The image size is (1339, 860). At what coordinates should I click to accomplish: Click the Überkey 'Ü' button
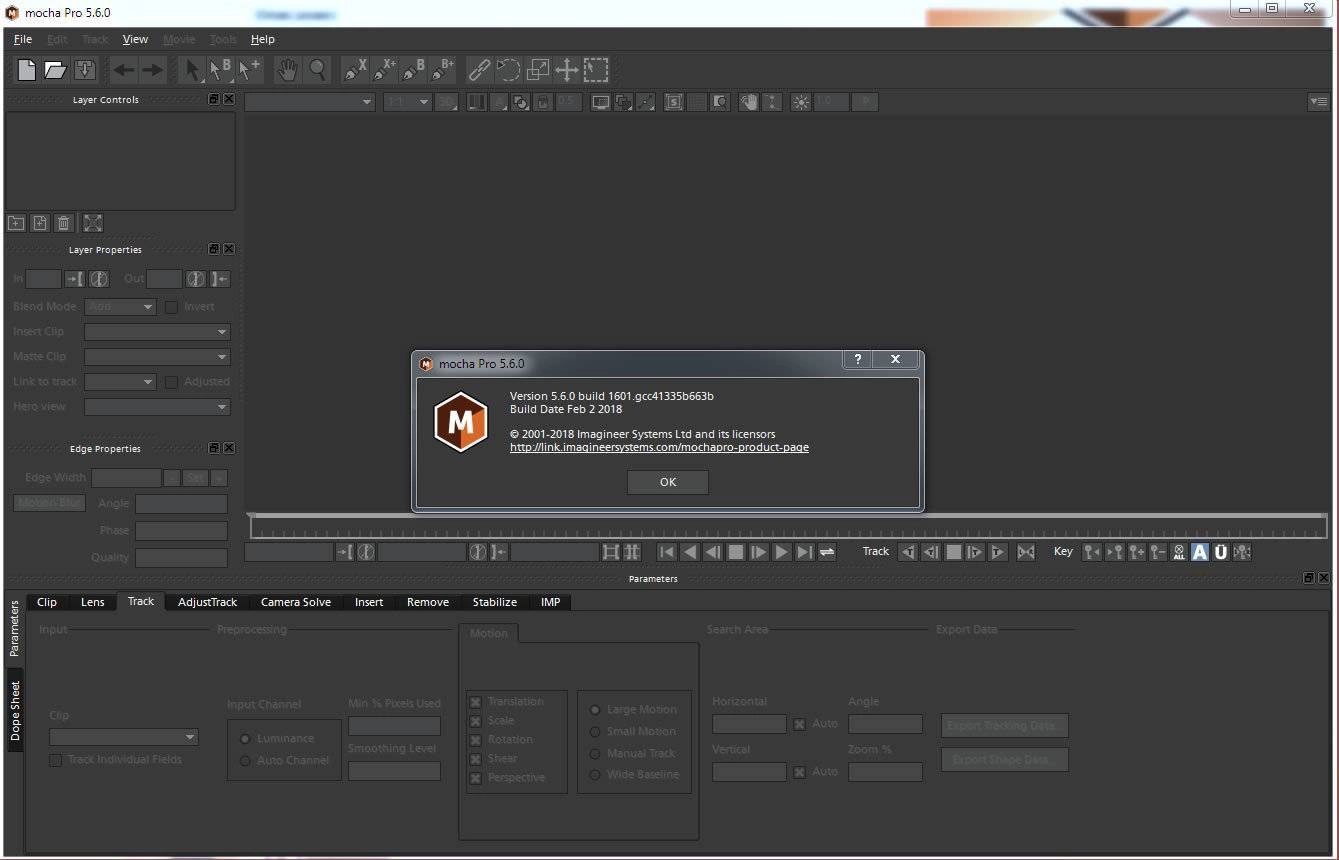pos(1221,552)
